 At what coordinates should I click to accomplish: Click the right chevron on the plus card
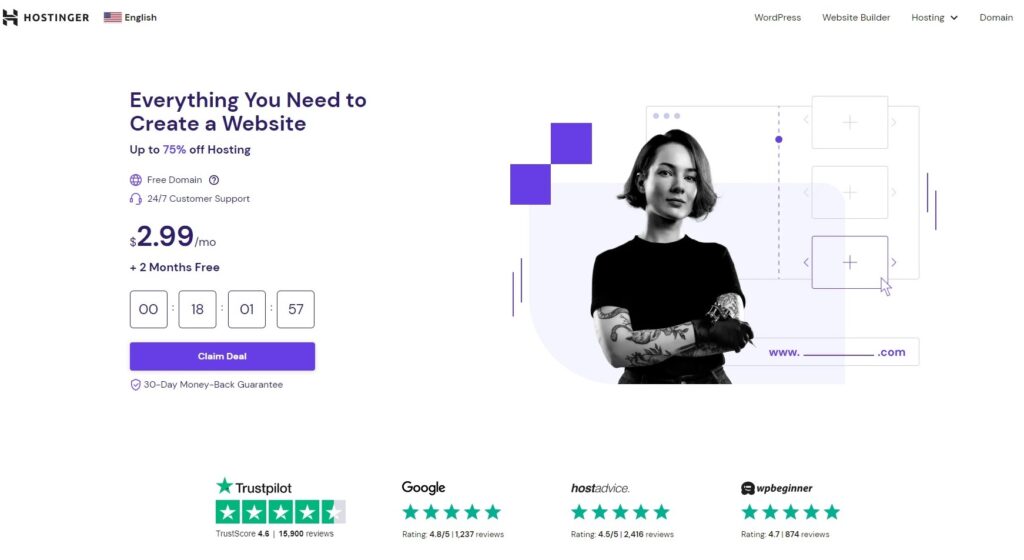893,262
